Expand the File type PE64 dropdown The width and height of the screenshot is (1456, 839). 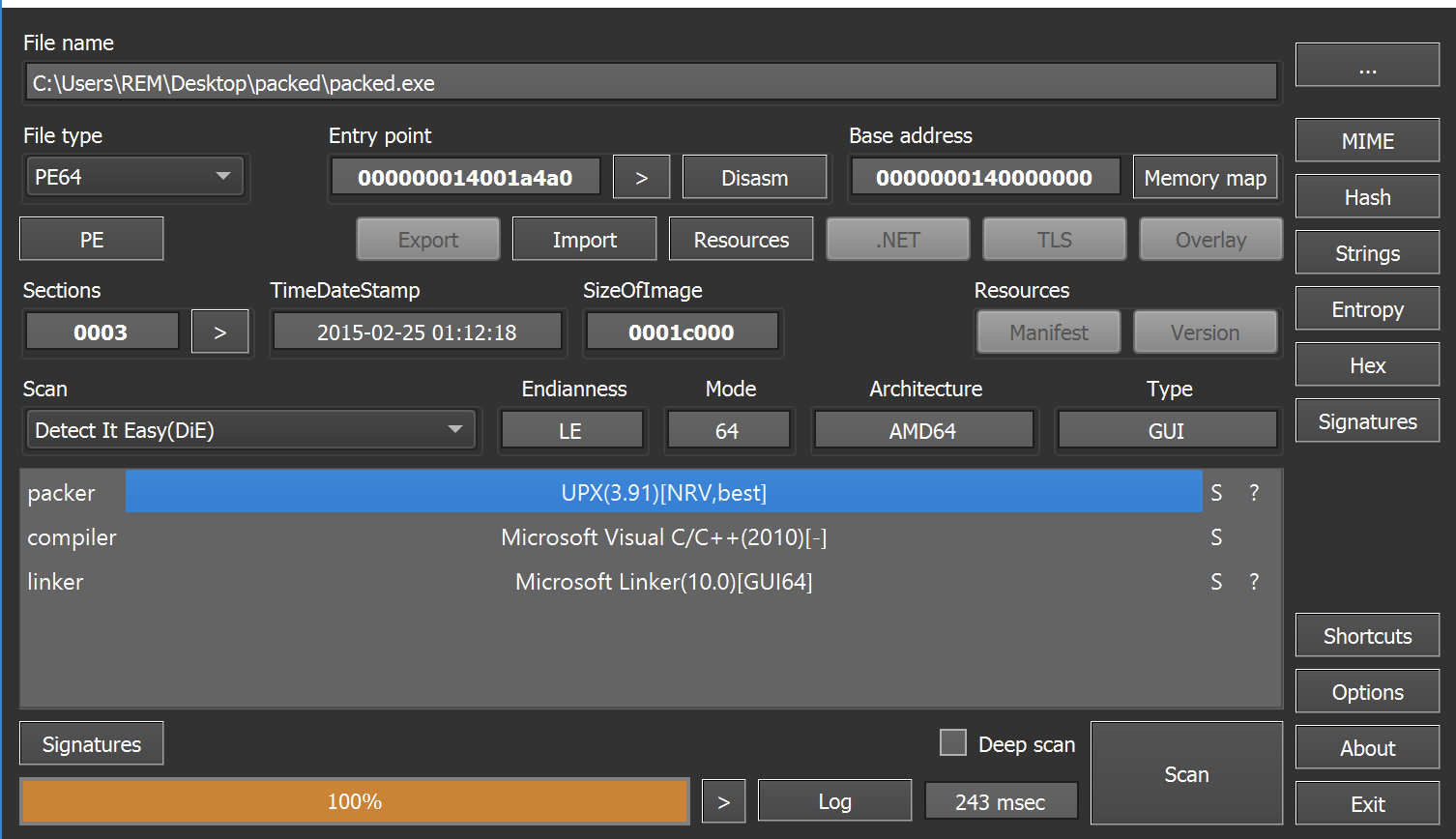134,177
